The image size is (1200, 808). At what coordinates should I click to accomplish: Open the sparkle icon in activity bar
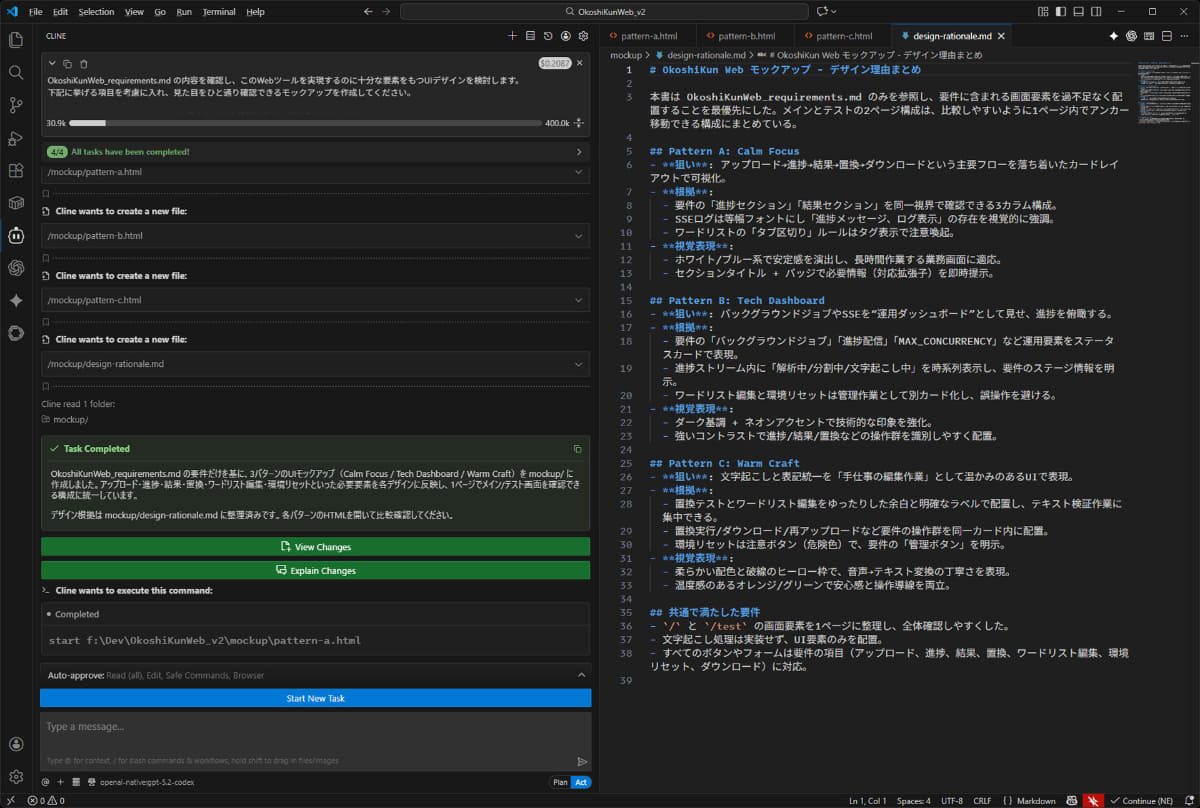click(16, 300)
